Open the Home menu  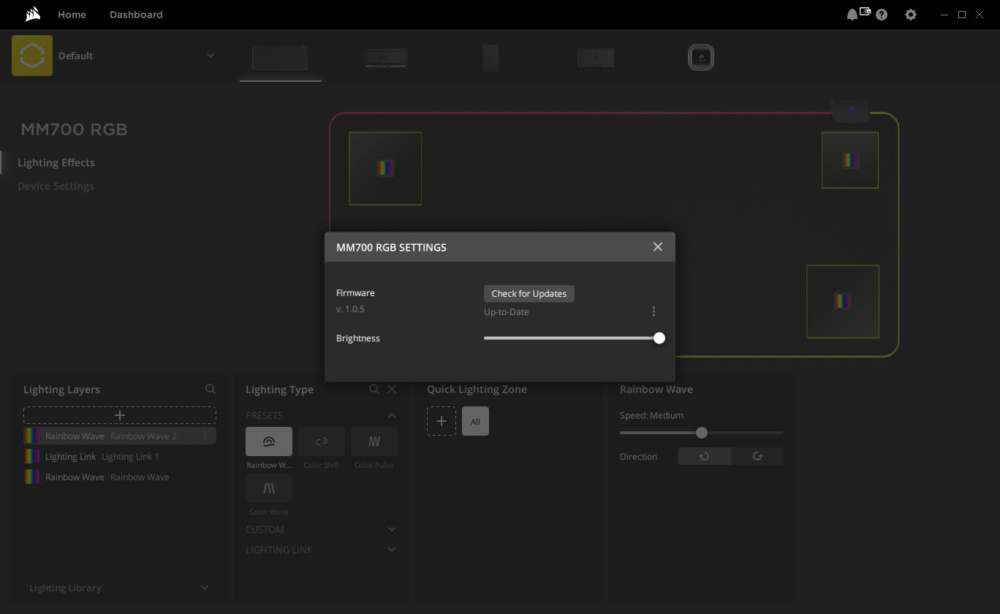(x=71, y=14)
